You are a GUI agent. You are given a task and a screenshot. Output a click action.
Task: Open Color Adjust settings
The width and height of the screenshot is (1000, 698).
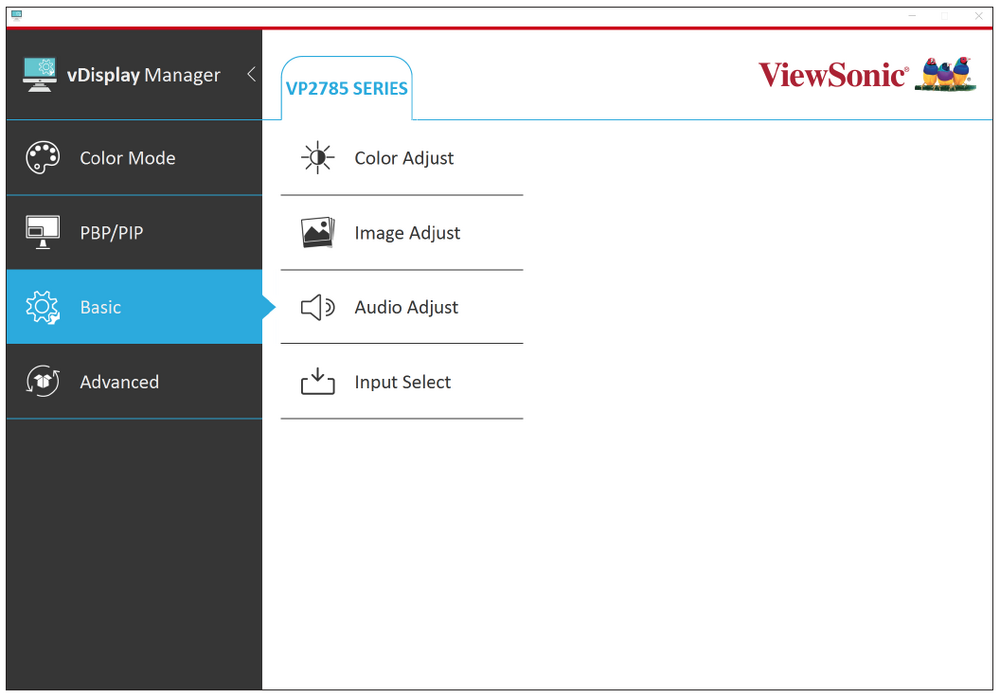point(402,158)
